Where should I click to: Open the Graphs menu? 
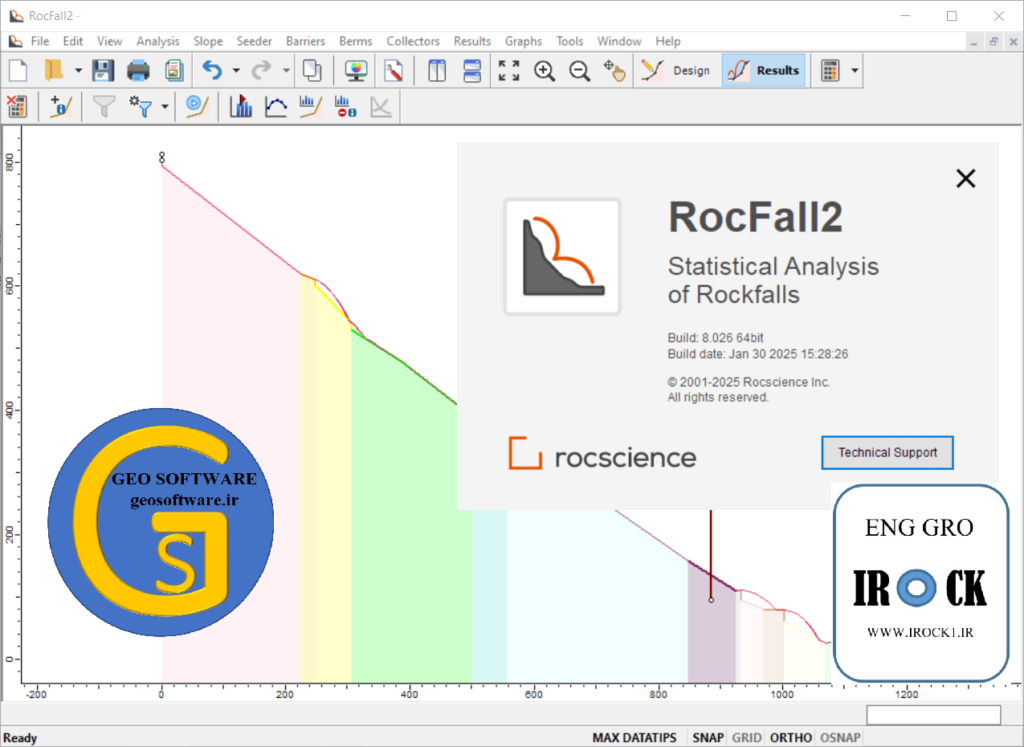point(523,41)
